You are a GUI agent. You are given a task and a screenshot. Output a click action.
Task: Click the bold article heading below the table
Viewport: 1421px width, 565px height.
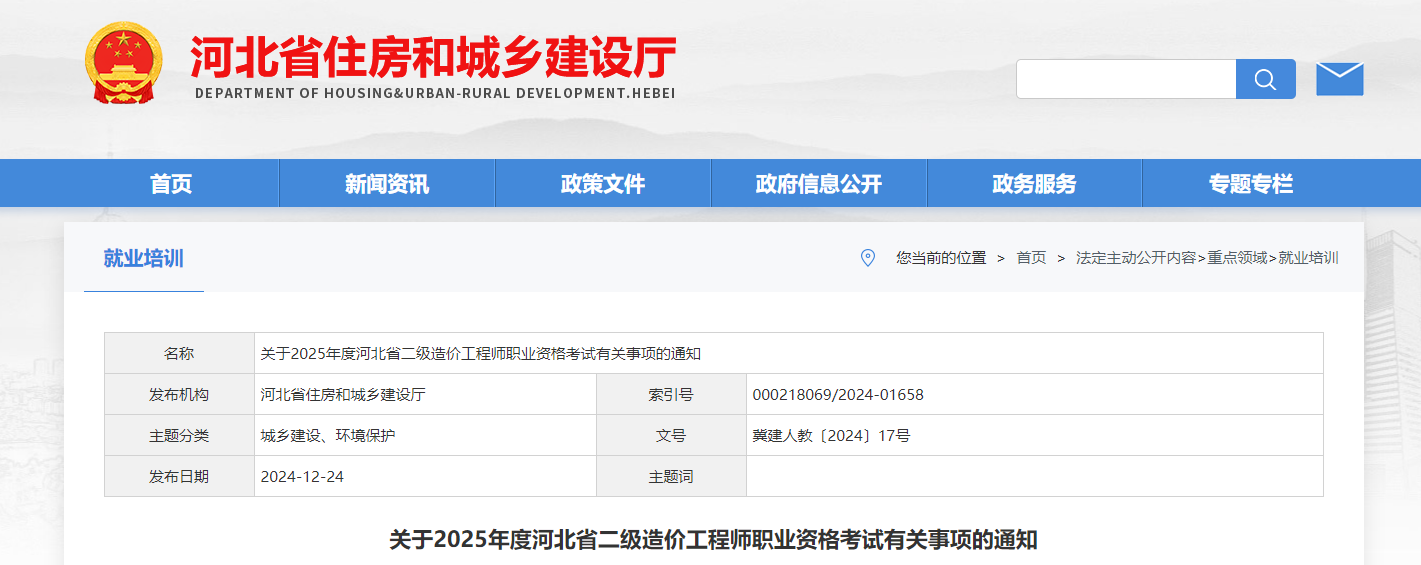pyautogui.click(x=713, y=540)
